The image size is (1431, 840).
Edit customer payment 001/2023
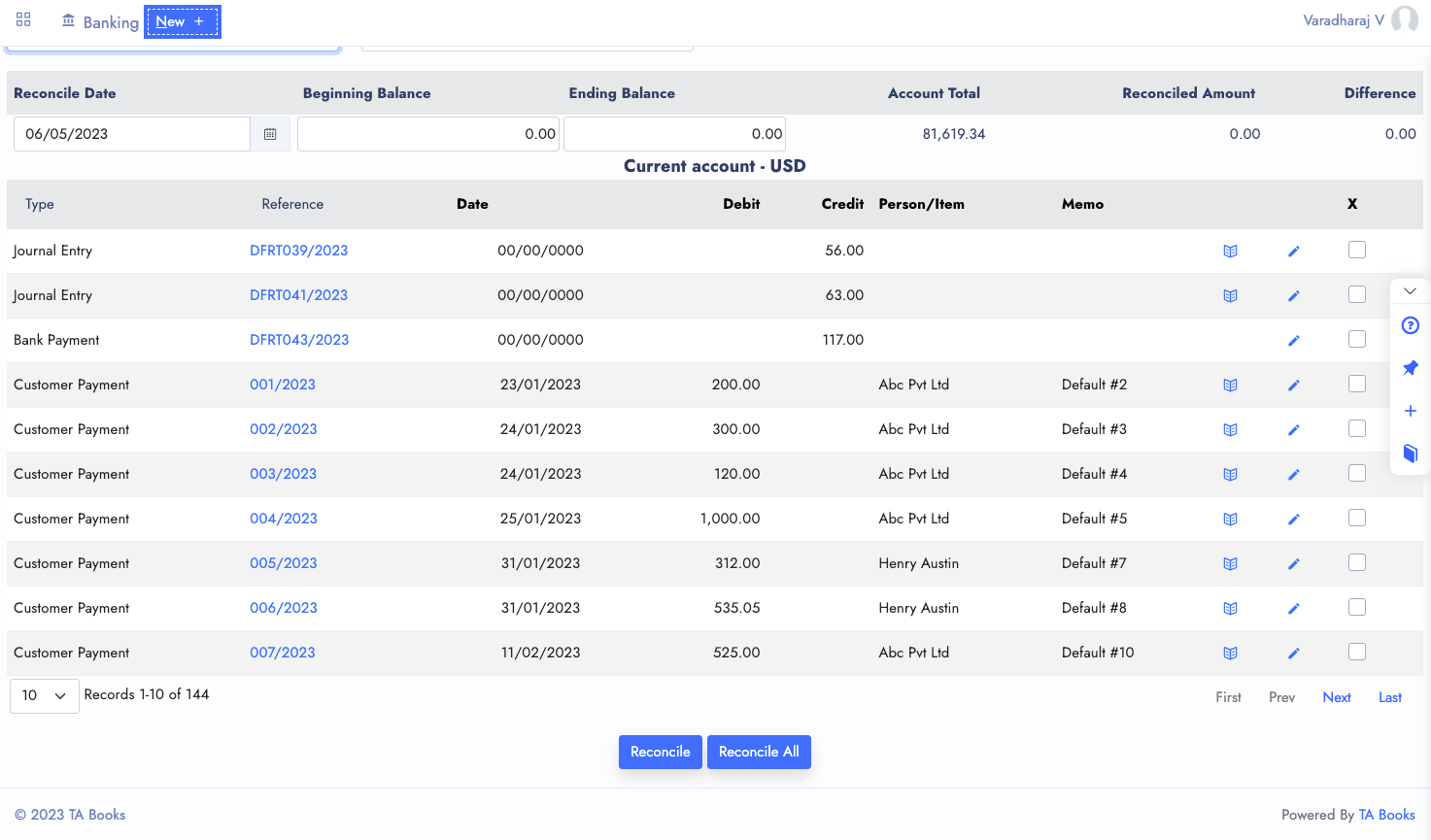[x=1294, y=386]
